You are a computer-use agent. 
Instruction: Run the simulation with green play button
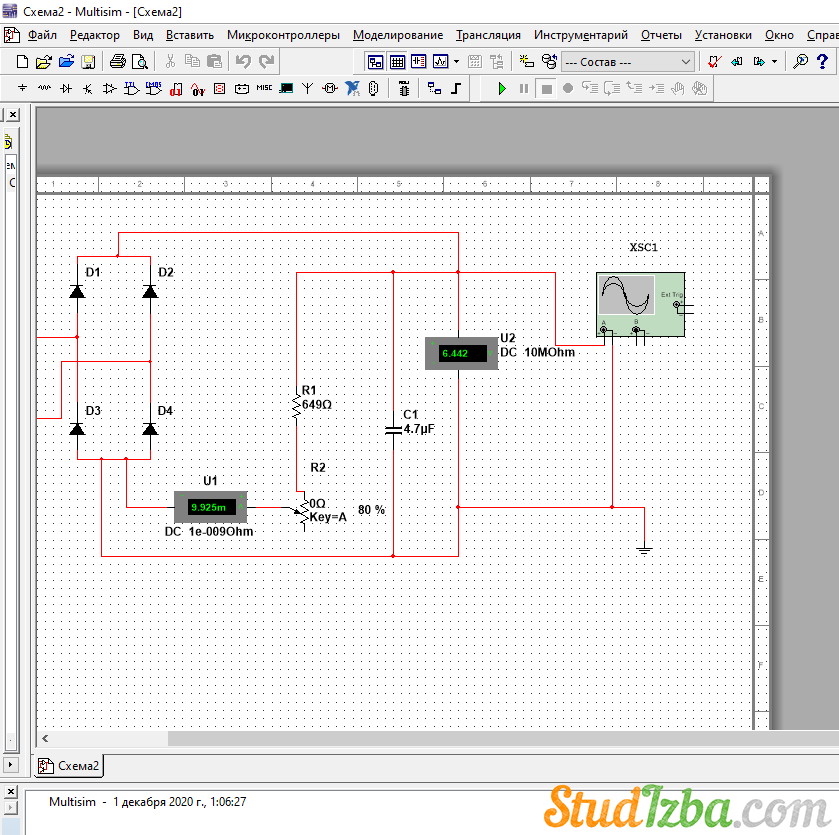(502, 89)
